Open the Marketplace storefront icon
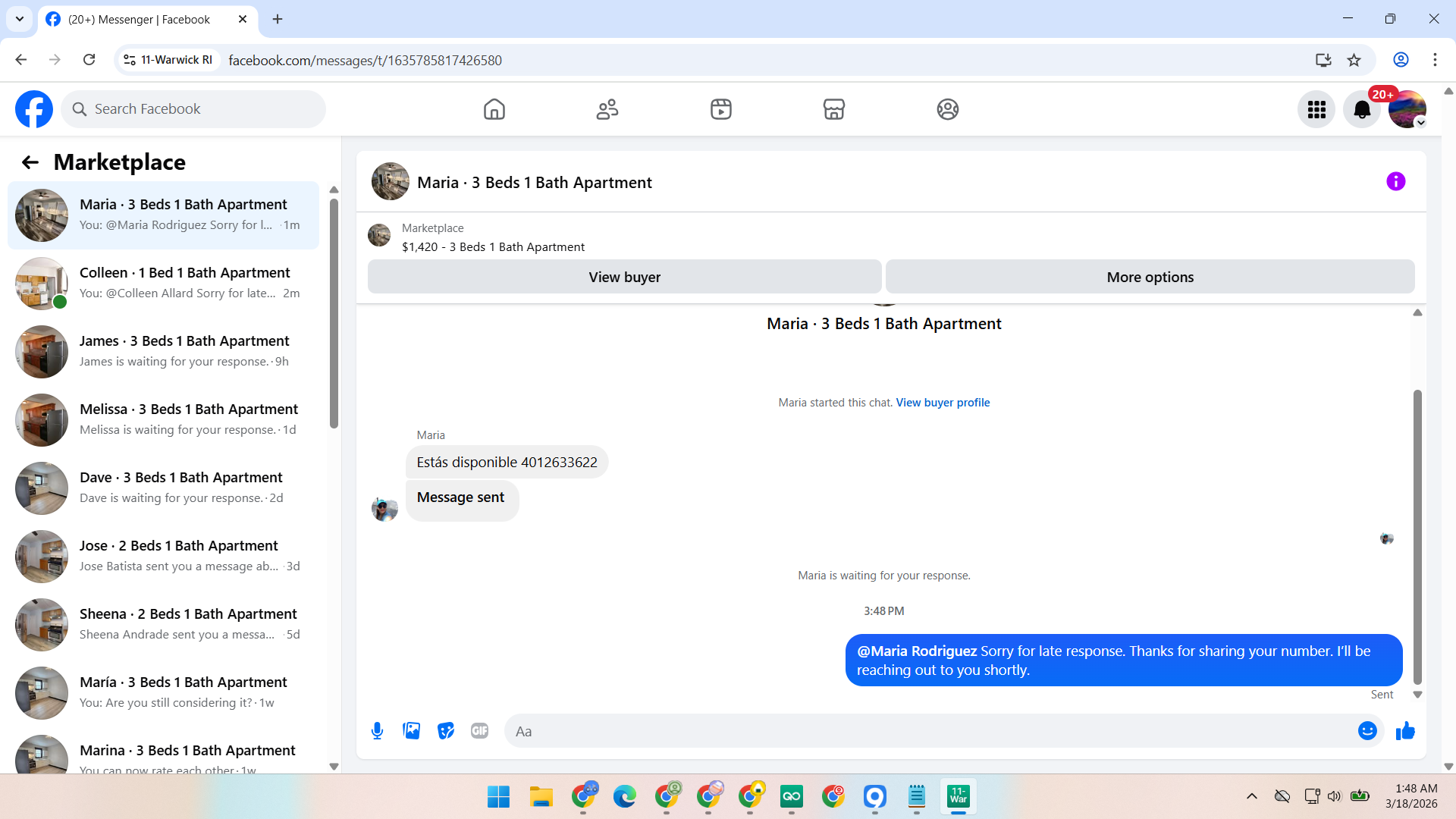1456x819 pixels. coord(834,109)
